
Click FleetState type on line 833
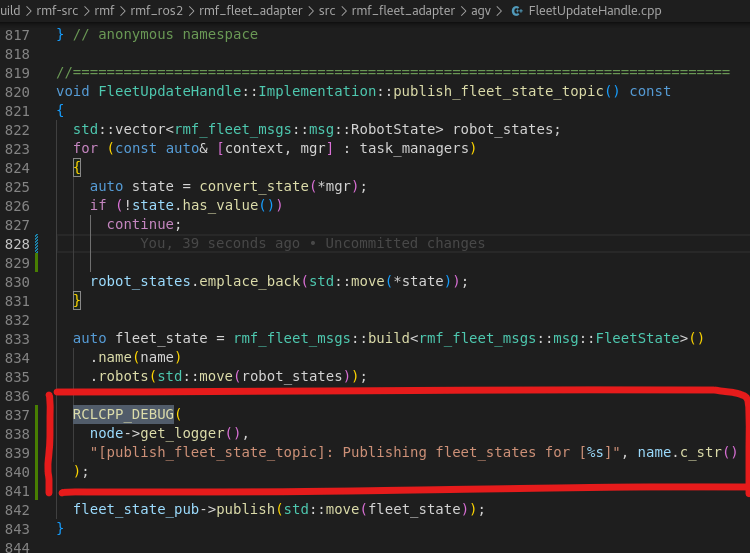638,338
